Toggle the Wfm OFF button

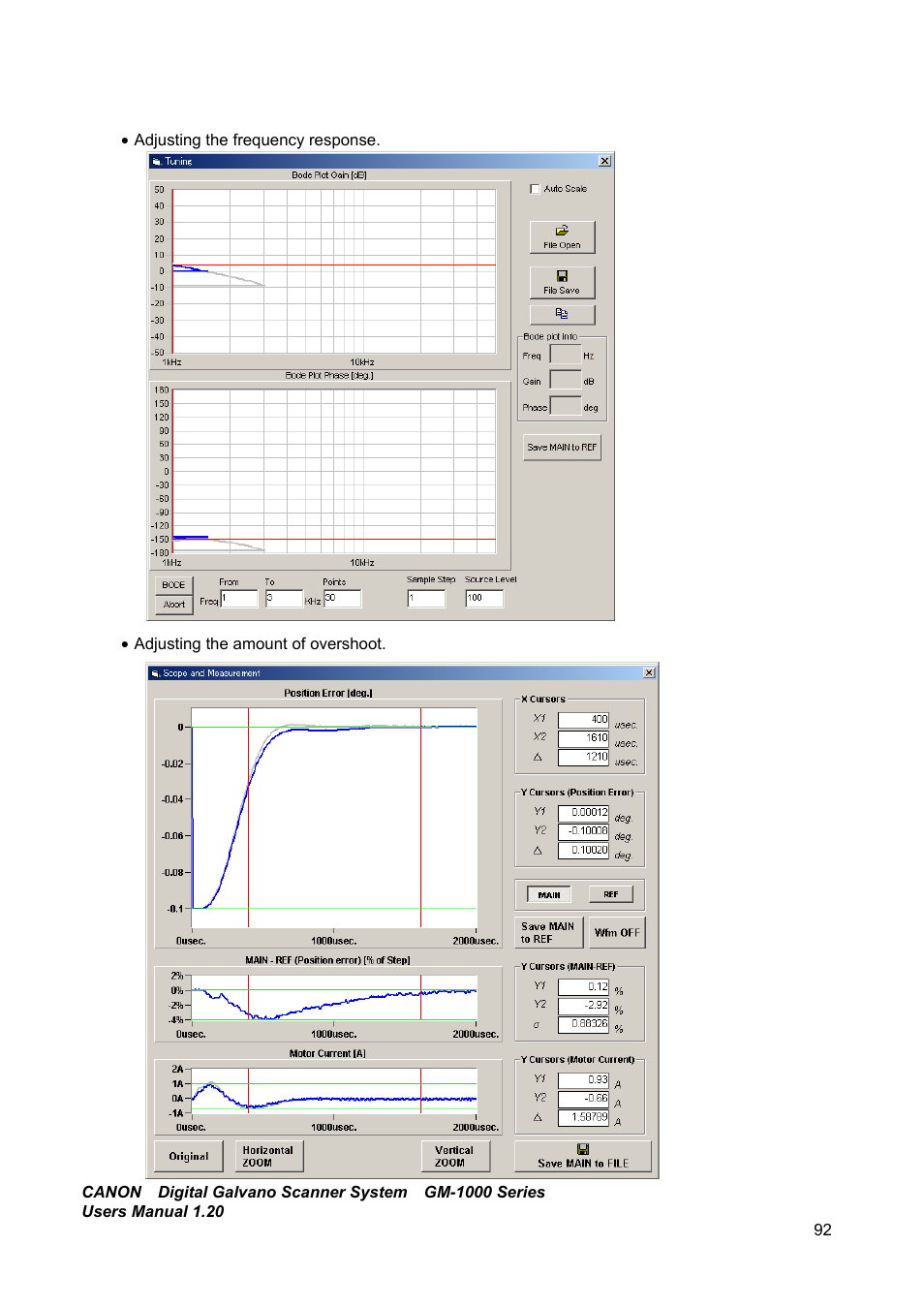(617, 932)
